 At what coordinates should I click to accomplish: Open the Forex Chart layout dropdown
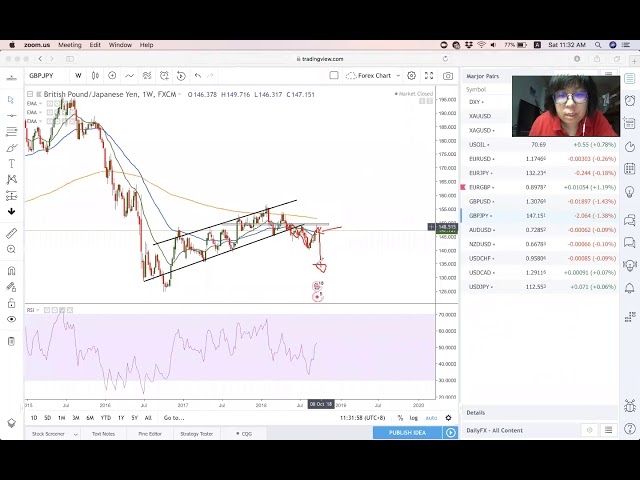(377, 76)
